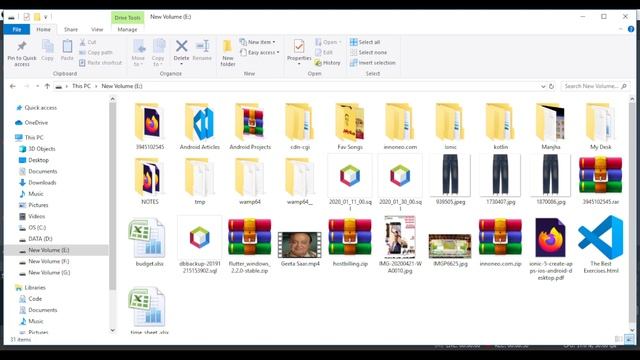Click Select none in the ribbon
This screenshot has width=640, height=360.
tap(369, 52)
